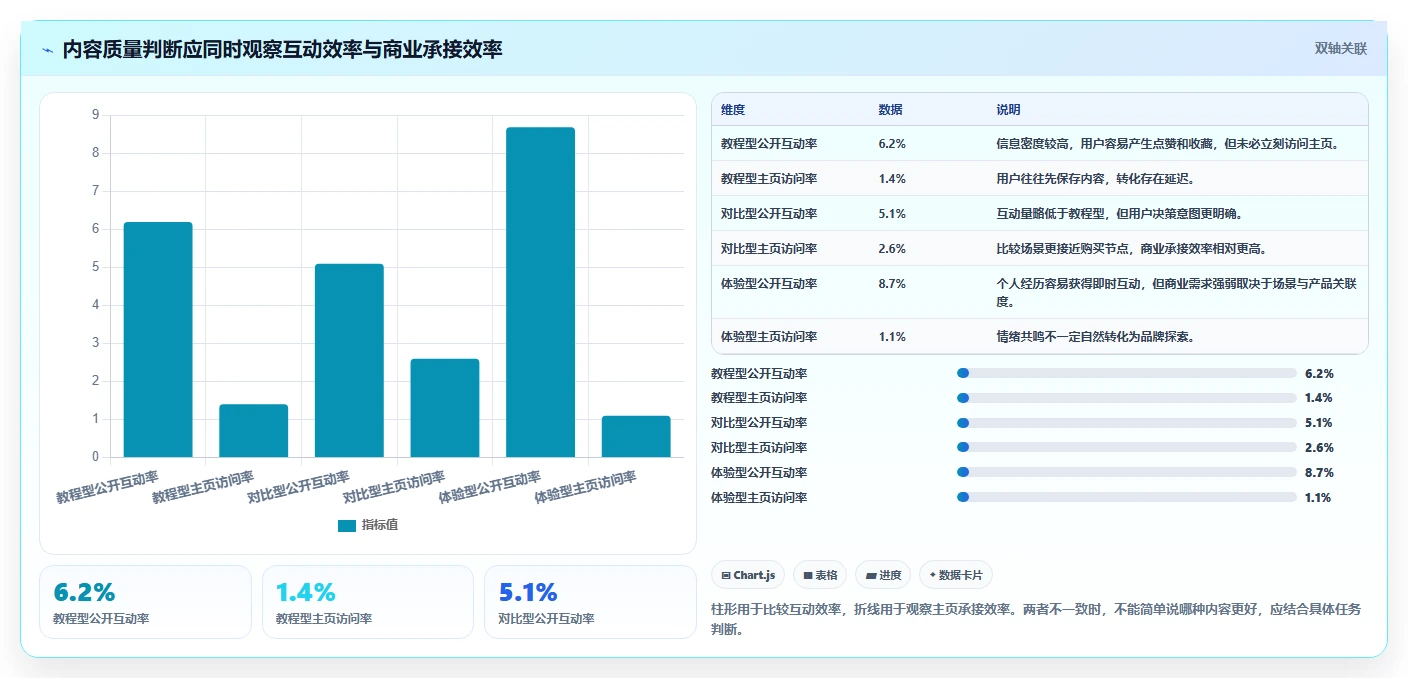This screenshot has width=1408, height=678.
Task: Click the 双轴关联 badge
Action: [x=1340, y=49]
